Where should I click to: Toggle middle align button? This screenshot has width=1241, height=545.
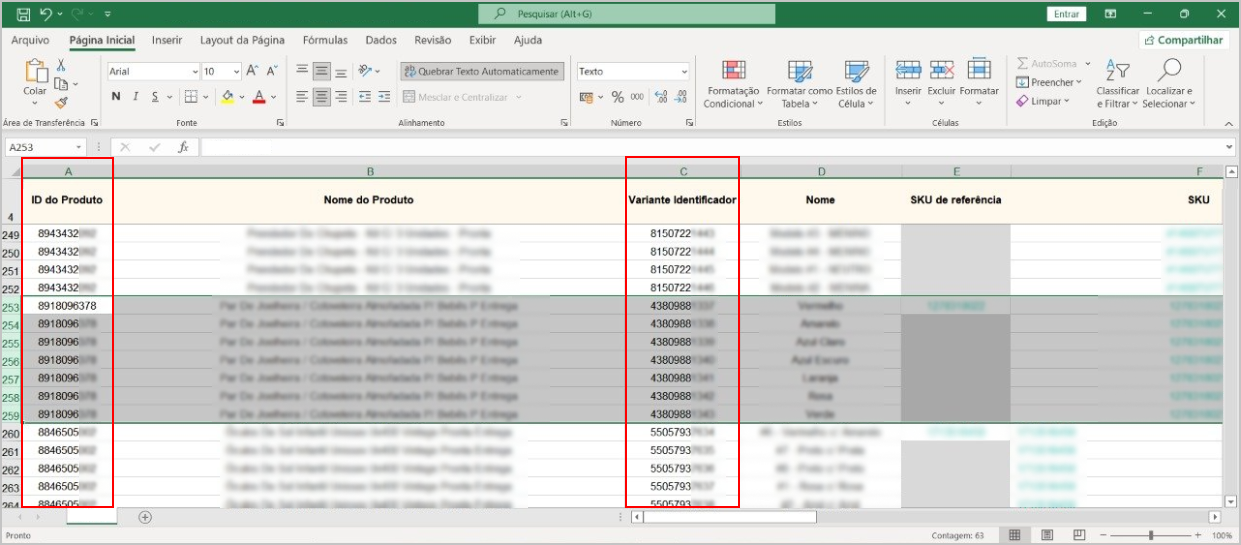click(322, 71)
